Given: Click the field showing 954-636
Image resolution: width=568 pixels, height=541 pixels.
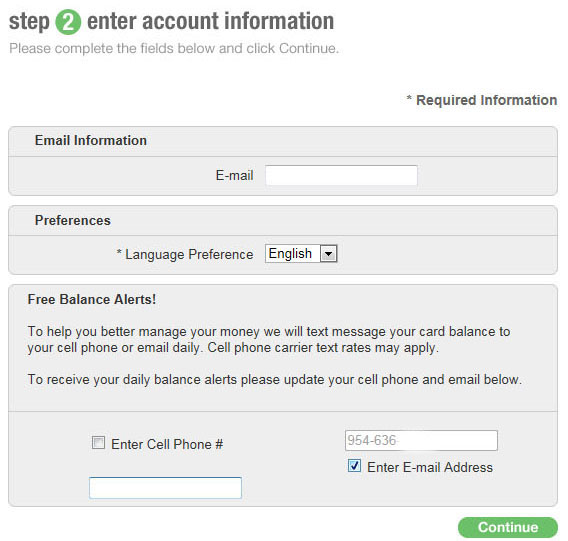Looking at the screenshot, I should pos(421,441).
